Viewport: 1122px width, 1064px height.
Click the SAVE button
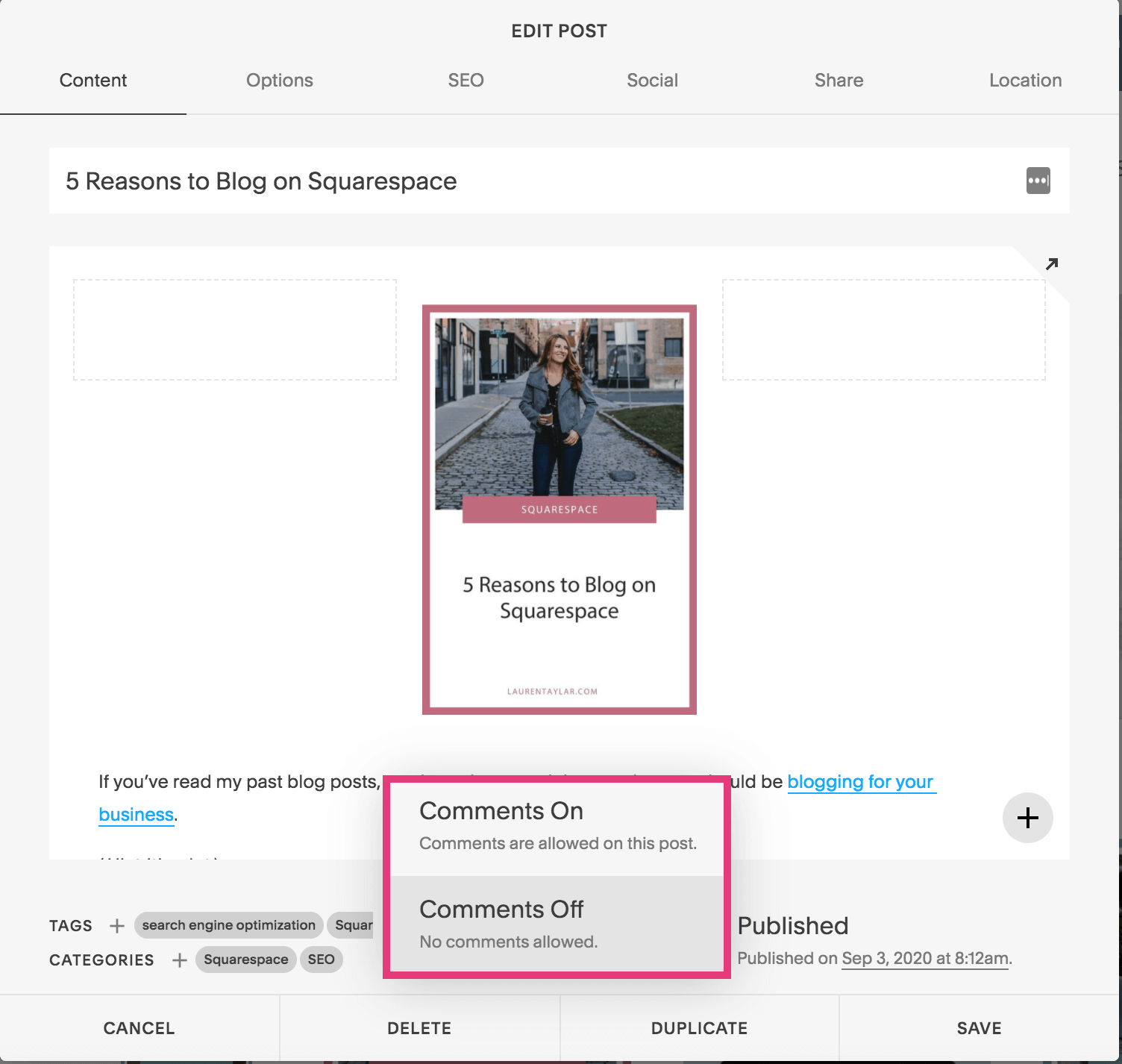979,1028
